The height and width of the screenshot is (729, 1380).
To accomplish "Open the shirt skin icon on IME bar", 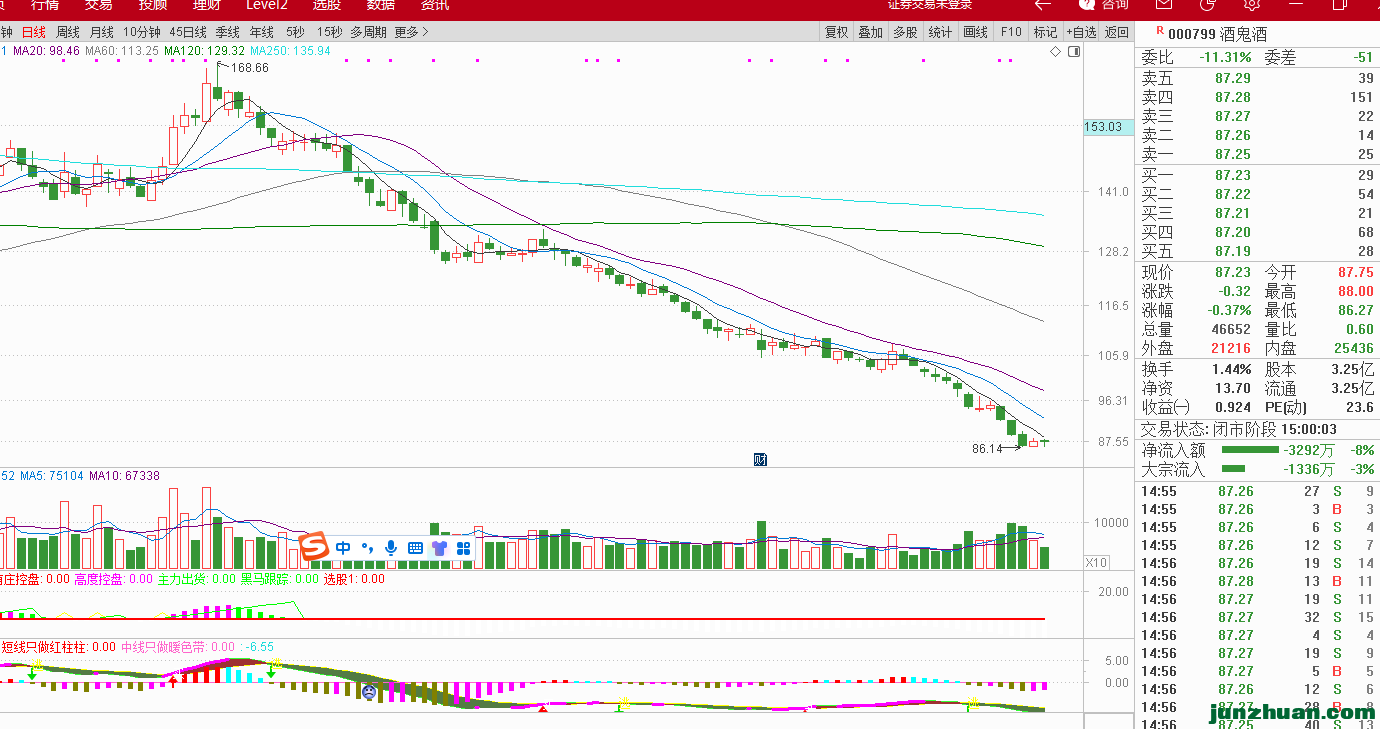I will click(439, 548).
